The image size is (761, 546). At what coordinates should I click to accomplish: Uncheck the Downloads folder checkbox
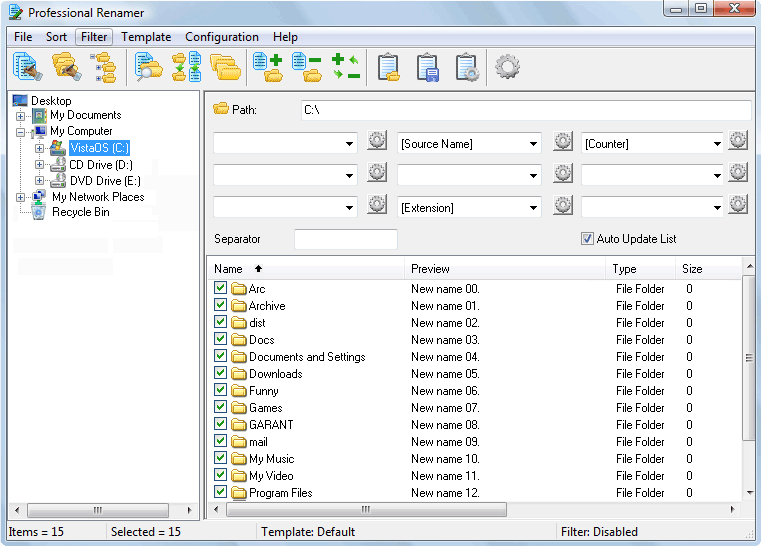pos(220,374)
